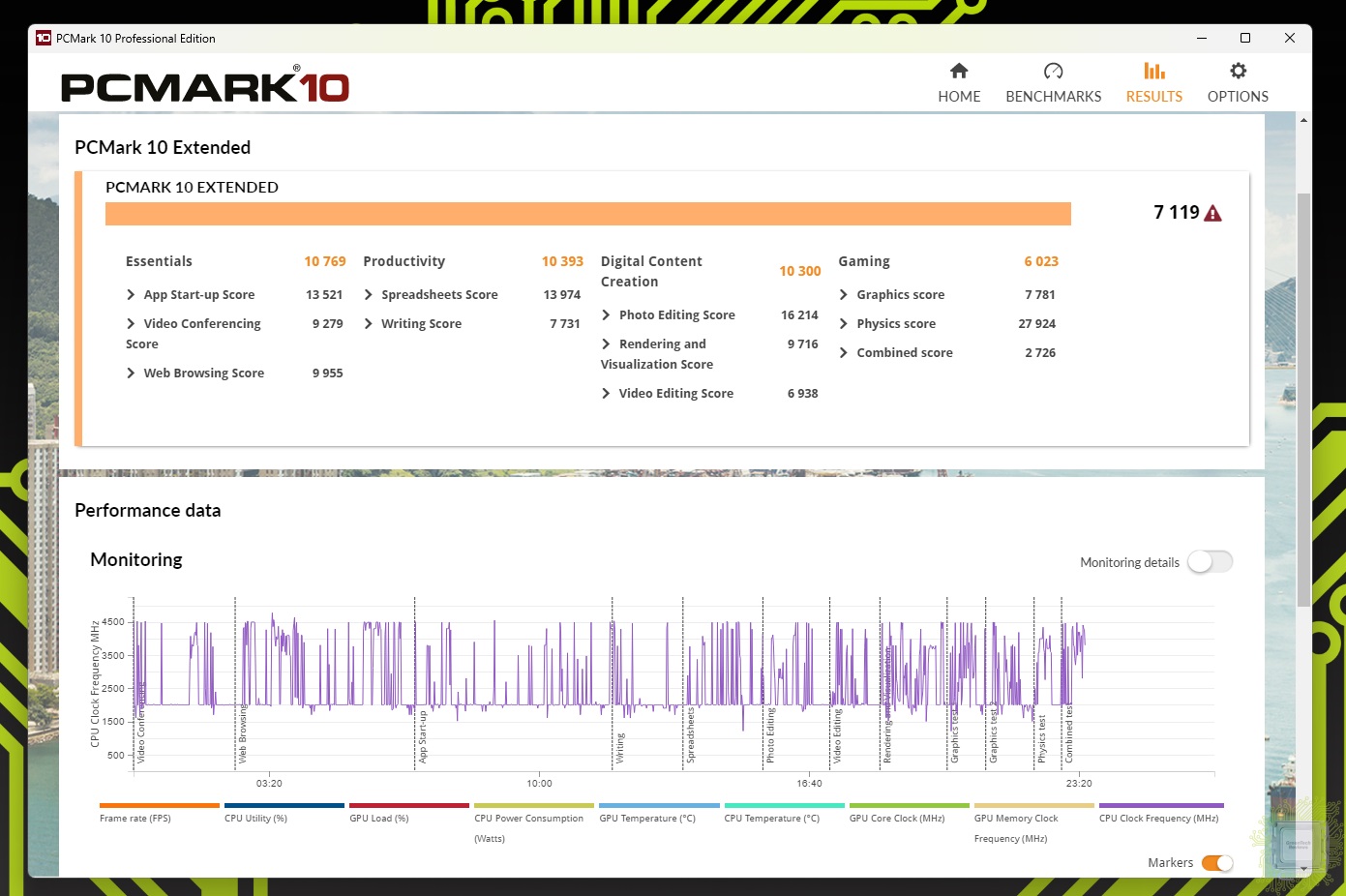Click the Combined test marker in chart
The image size is (1346, 896).
pos(1069,733)
